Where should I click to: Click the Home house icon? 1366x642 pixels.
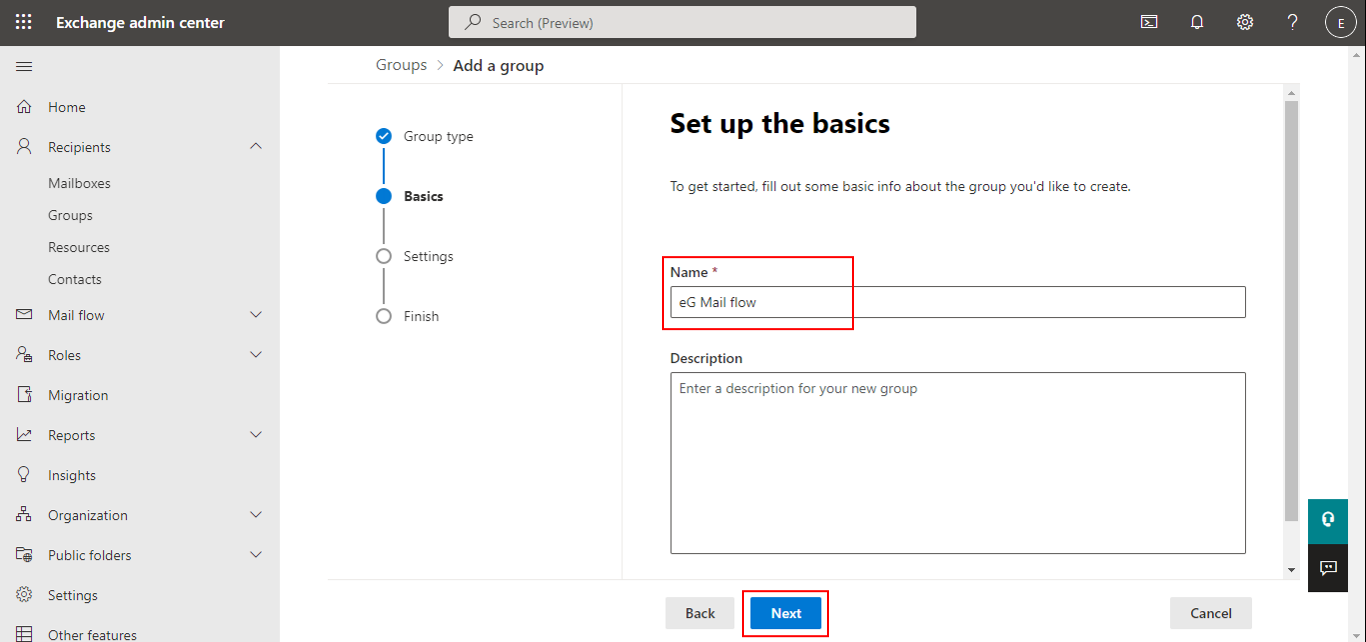[25, 107]
